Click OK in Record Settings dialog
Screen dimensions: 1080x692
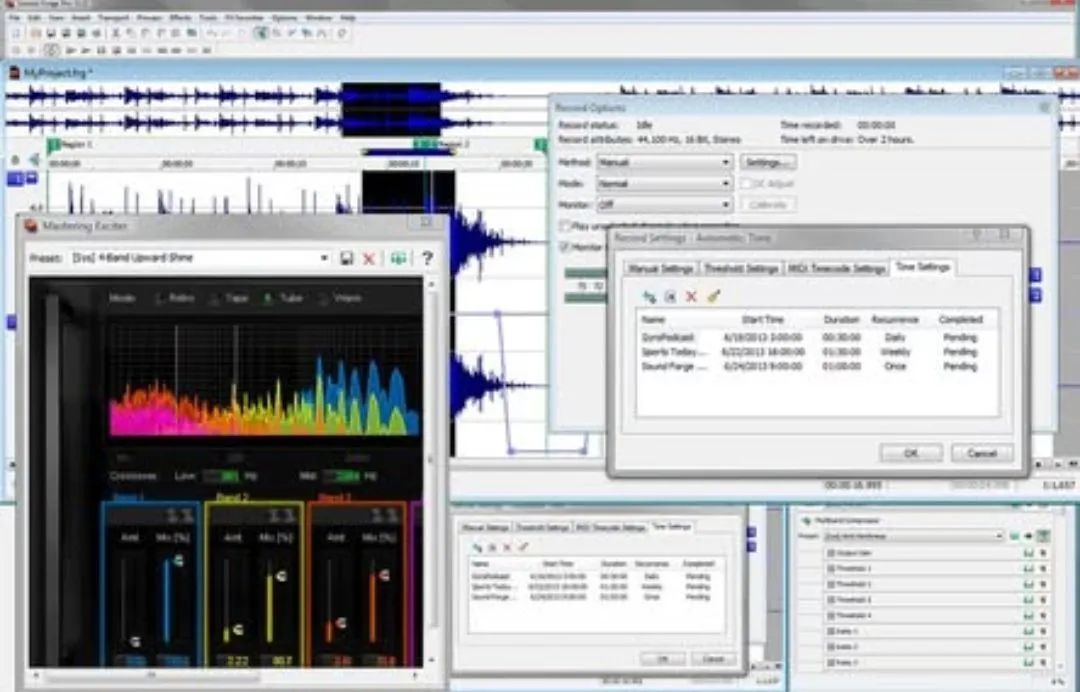pyautogui.click(x=911, y=453)
